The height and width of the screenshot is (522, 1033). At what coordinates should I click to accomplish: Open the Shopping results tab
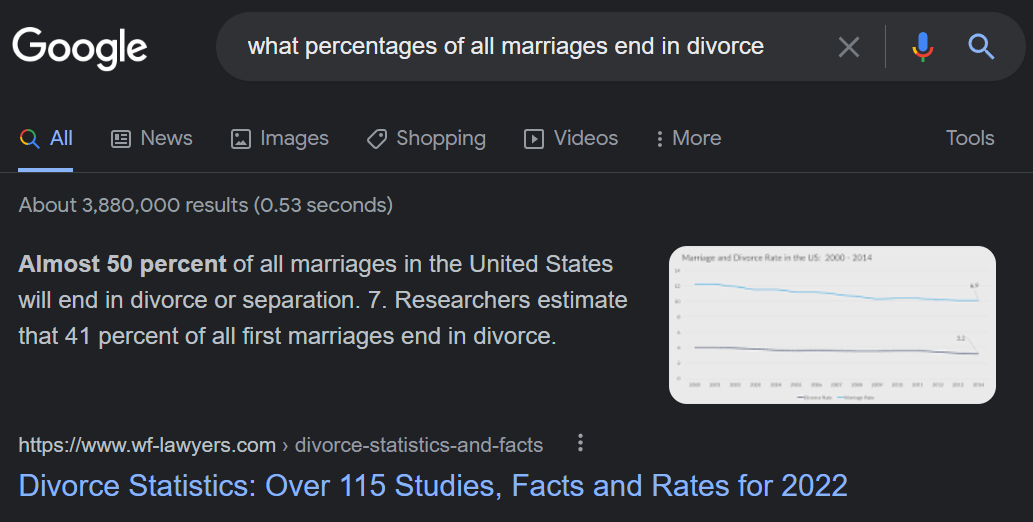(x=426, y=139)
